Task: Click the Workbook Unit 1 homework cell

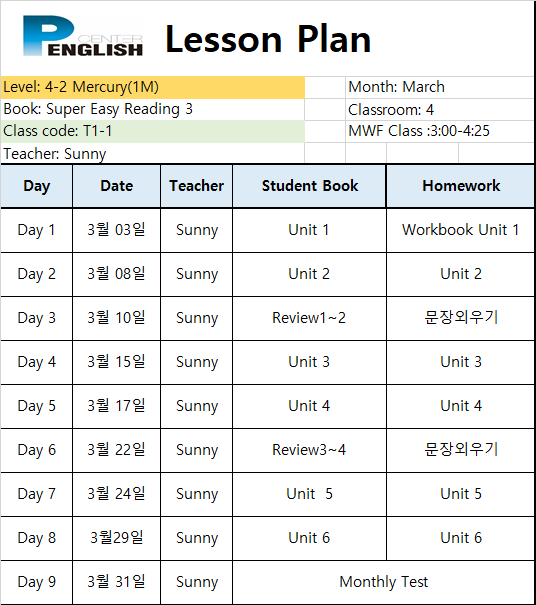Action: pyautogui.click(x=460, y=230)
